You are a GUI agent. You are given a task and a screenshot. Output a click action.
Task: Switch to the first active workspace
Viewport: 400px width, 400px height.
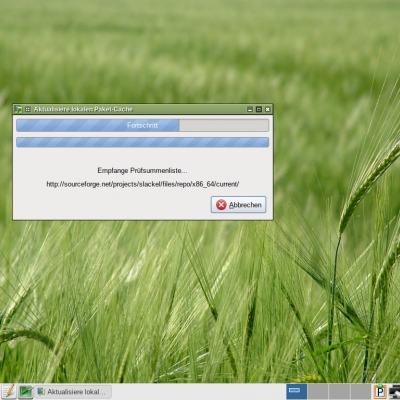(296, 392)
